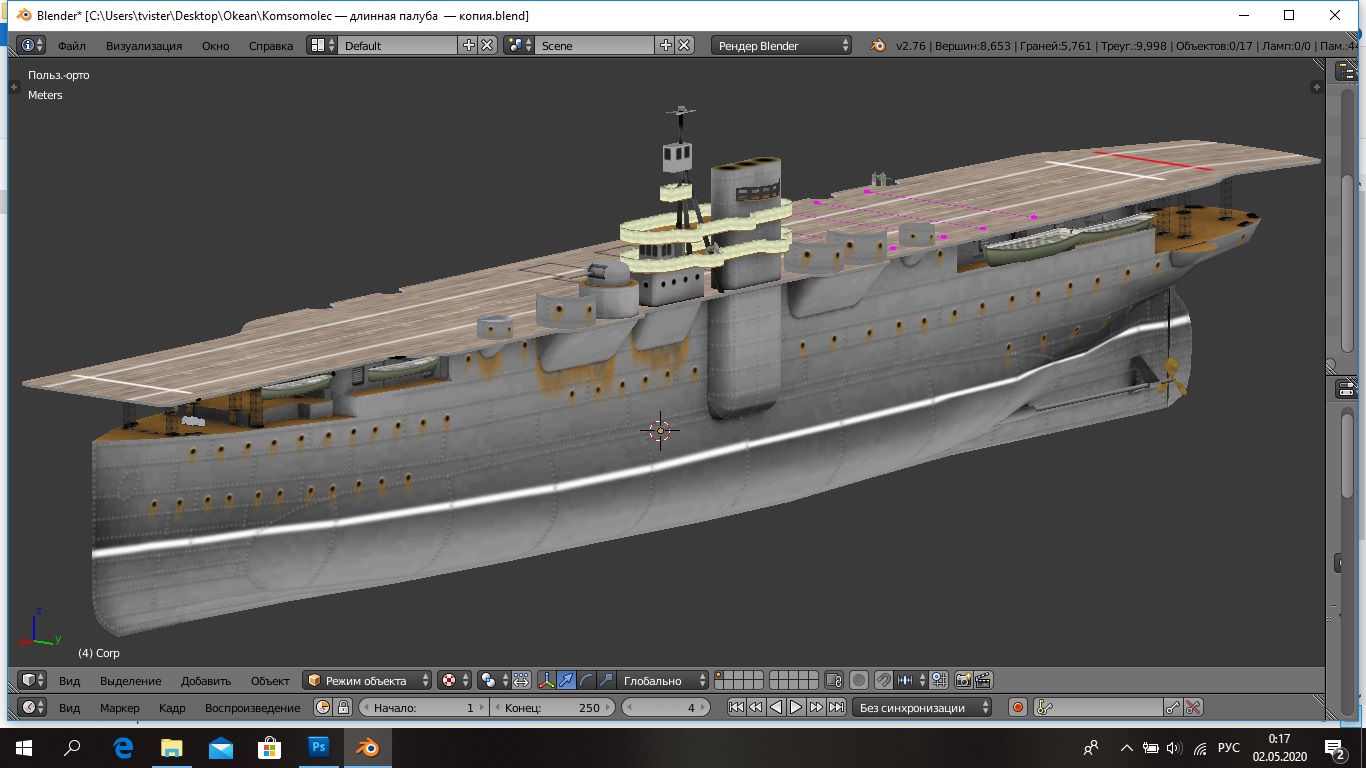Open the Режим объекта mode dropdown
Image resolution: width=1366 pixels, height=768 pixels.
click(367, 681)
